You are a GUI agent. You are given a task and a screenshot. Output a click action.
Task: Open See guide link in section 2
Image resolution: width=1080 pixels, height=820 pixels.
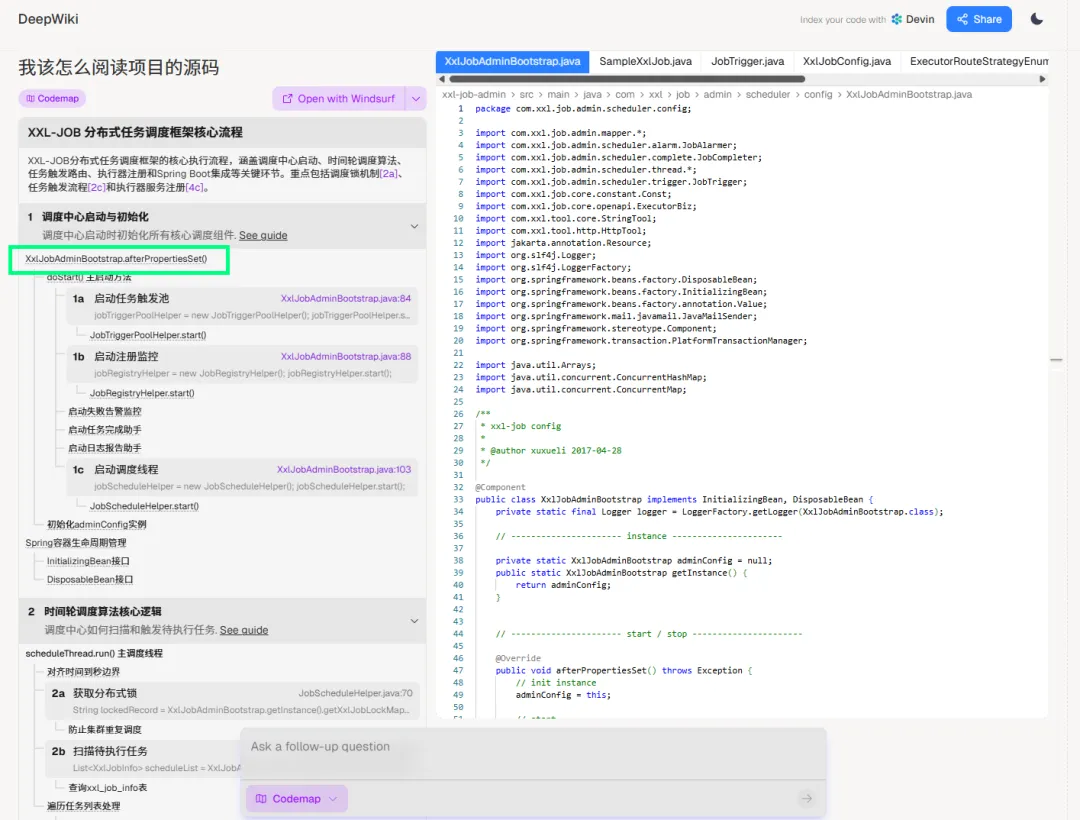(244, 630)
